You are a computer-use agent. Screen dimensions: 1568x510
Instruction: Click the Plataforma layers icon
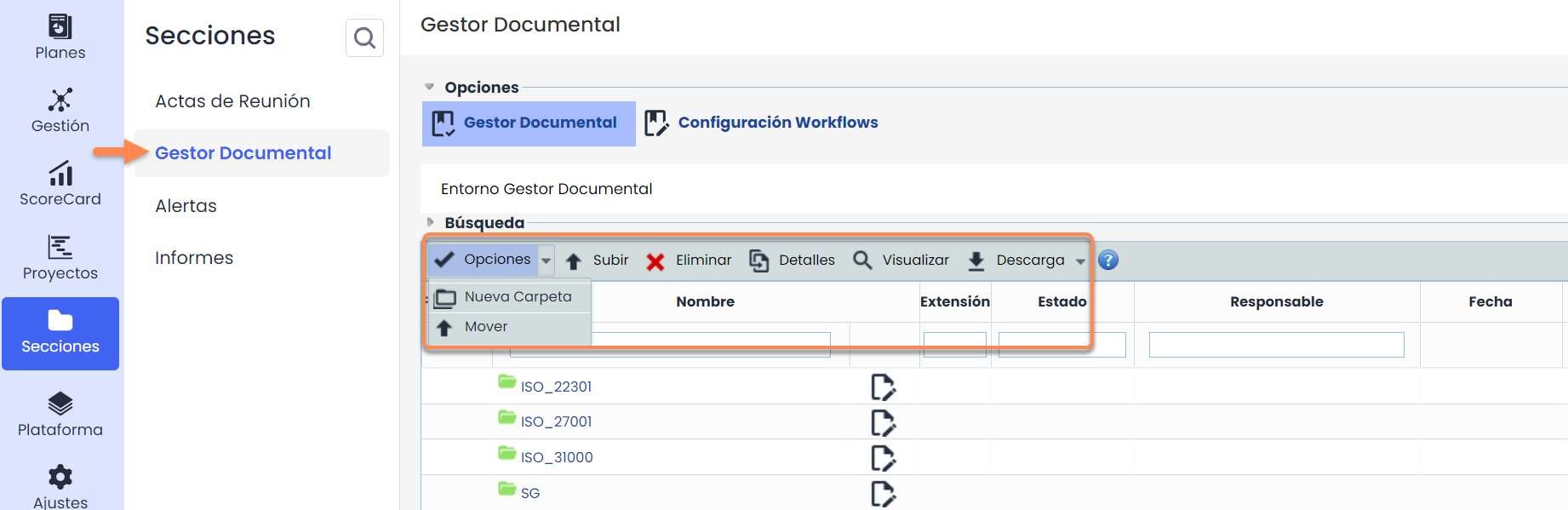[60, 404]
